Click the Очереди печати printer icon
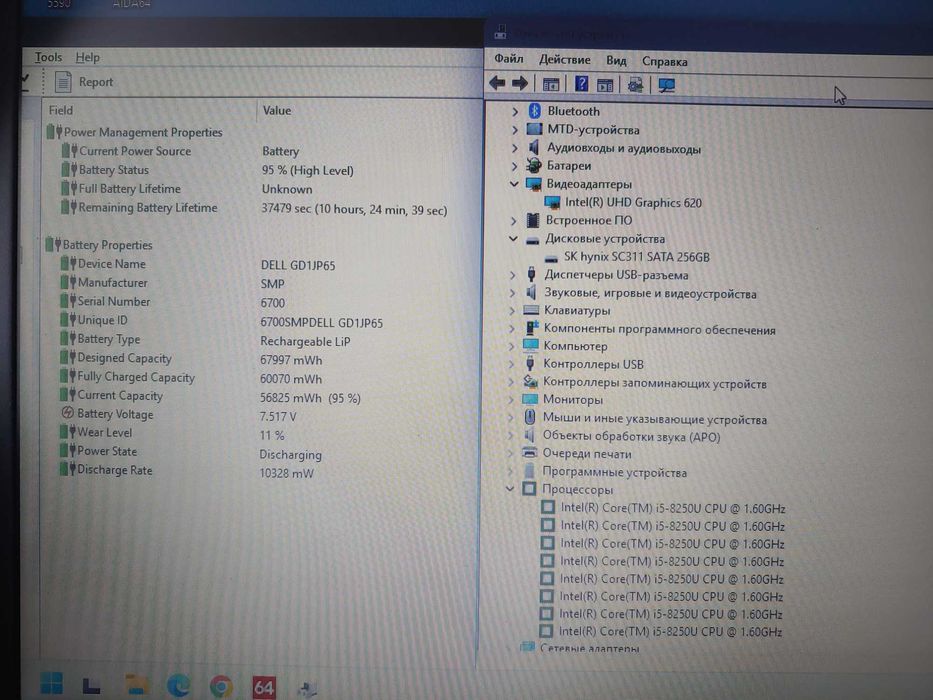Viewport: 933px width, 700px height. click(529, 453)
